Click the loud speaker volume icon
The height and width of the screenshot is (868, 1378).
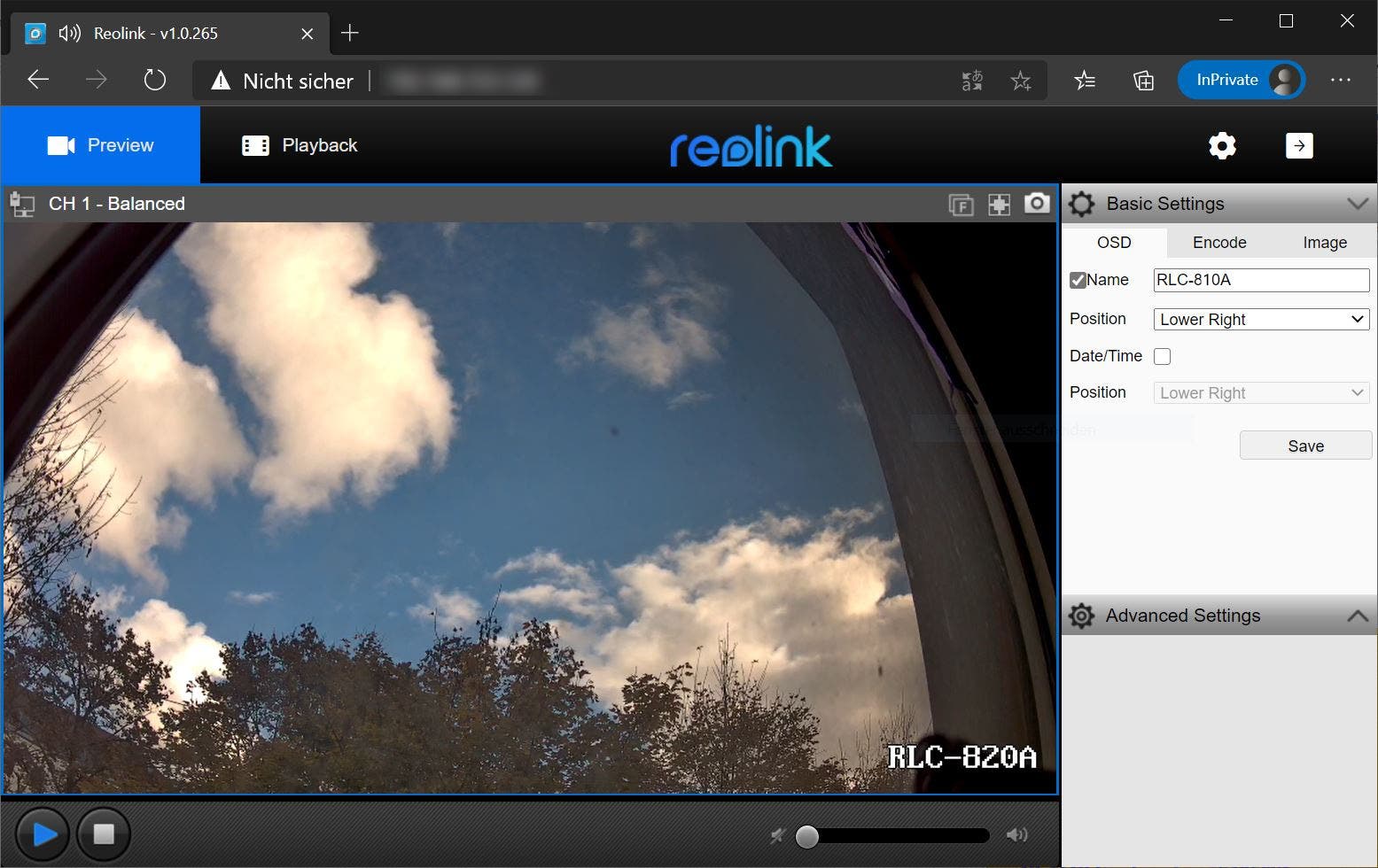(1016, 835)
